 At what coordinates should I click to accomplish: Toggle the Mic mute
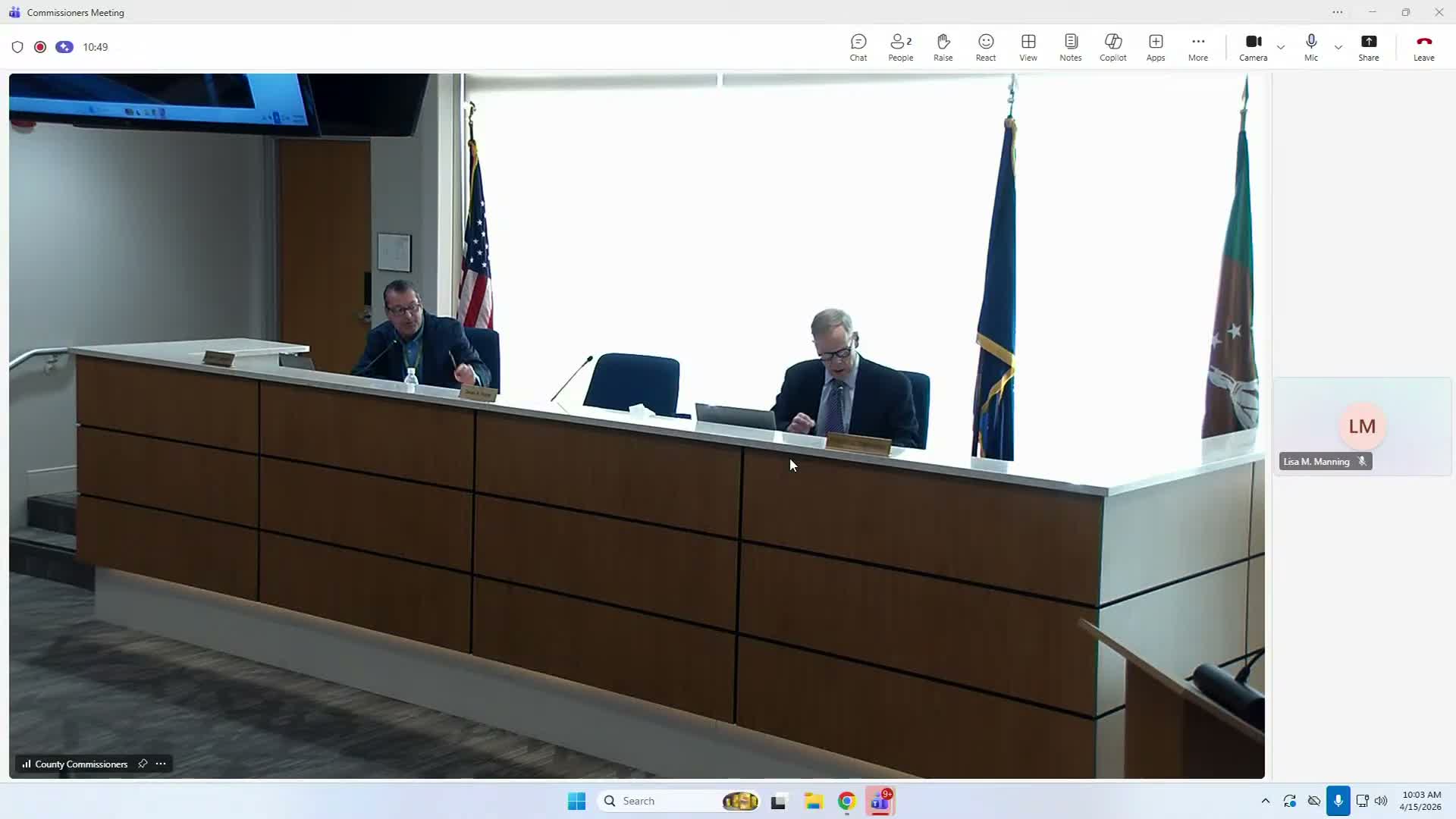click(1311, 47)
